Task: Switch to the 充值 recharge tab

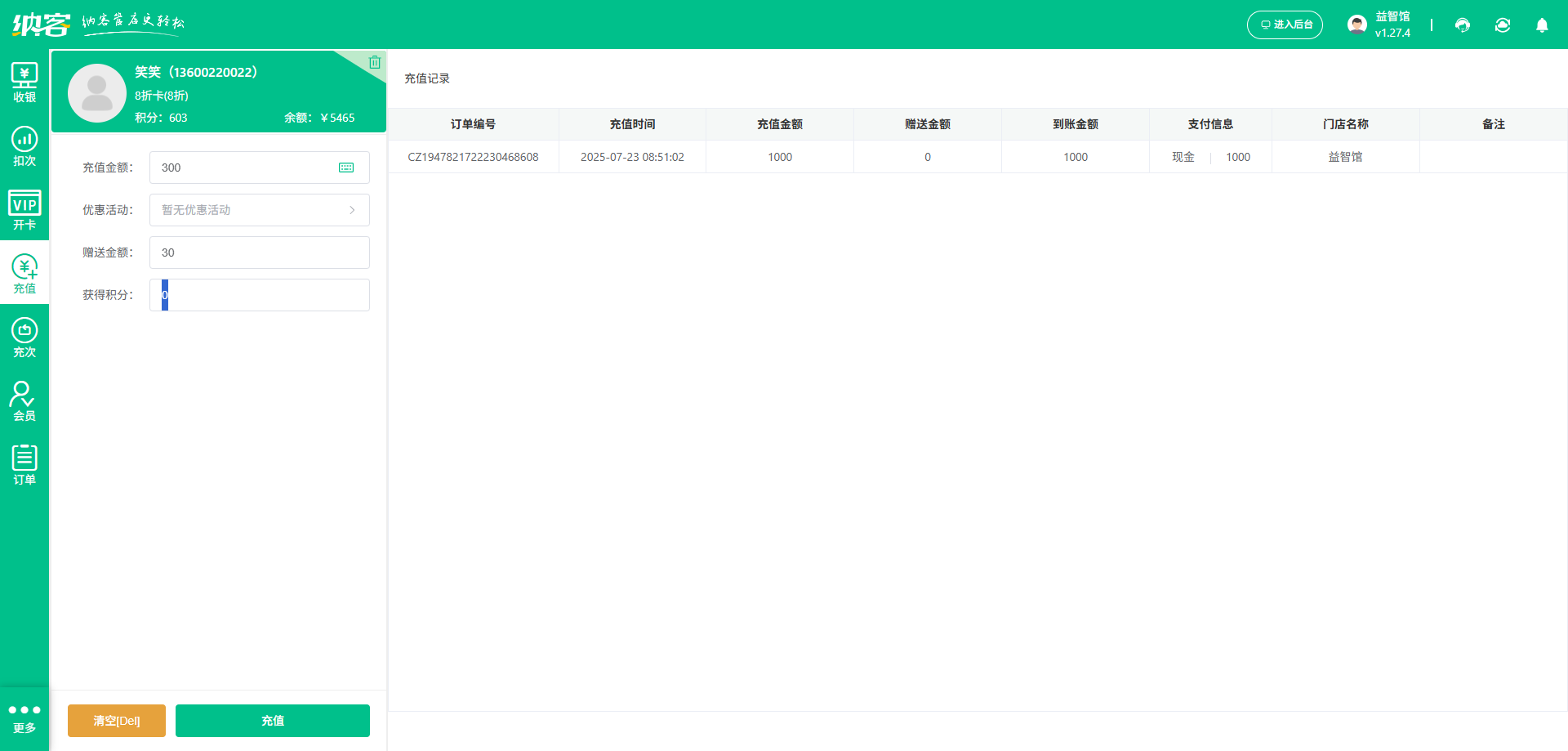Action: coord(24,274)
